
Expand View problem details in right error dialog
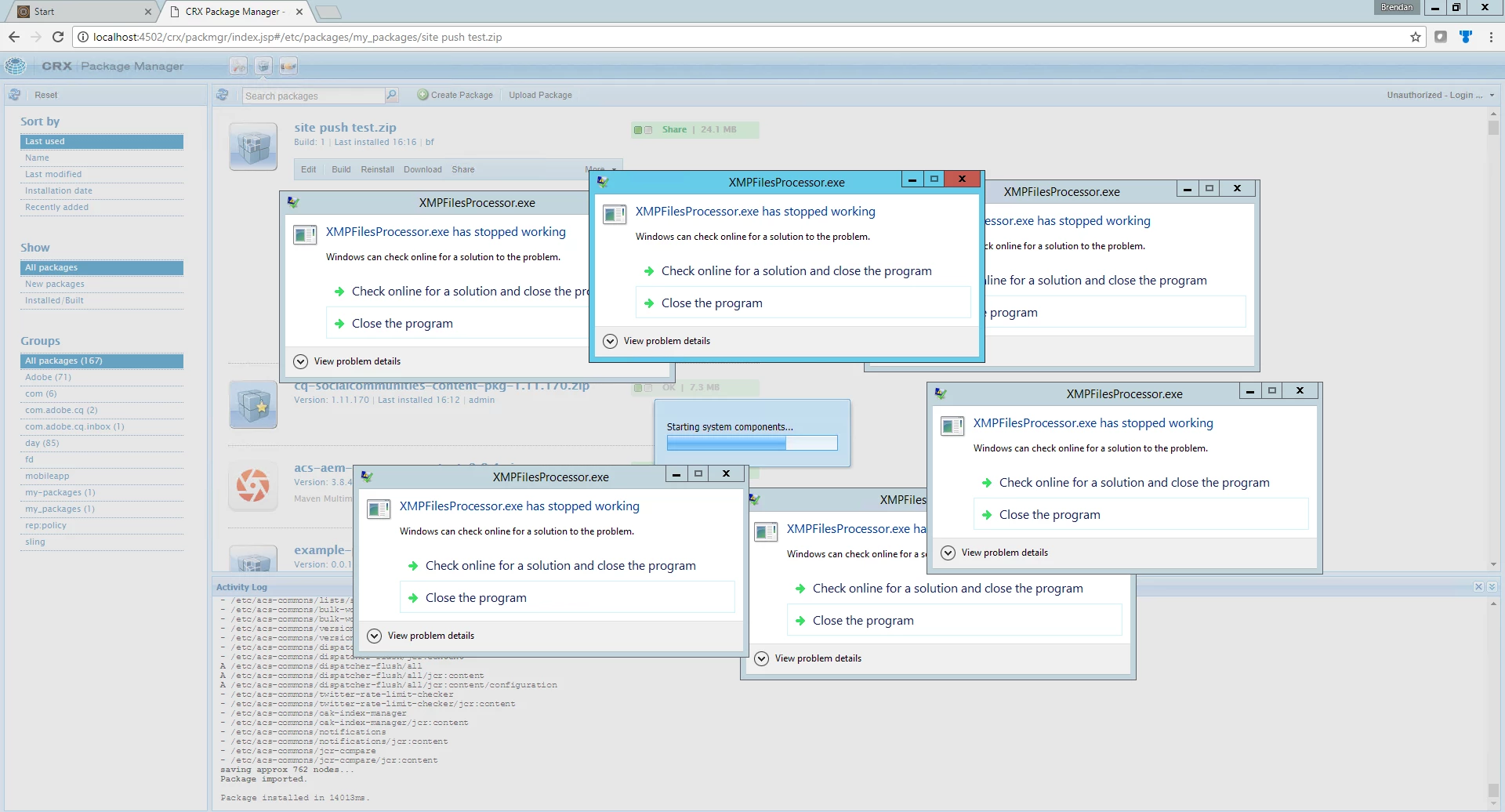995,553
